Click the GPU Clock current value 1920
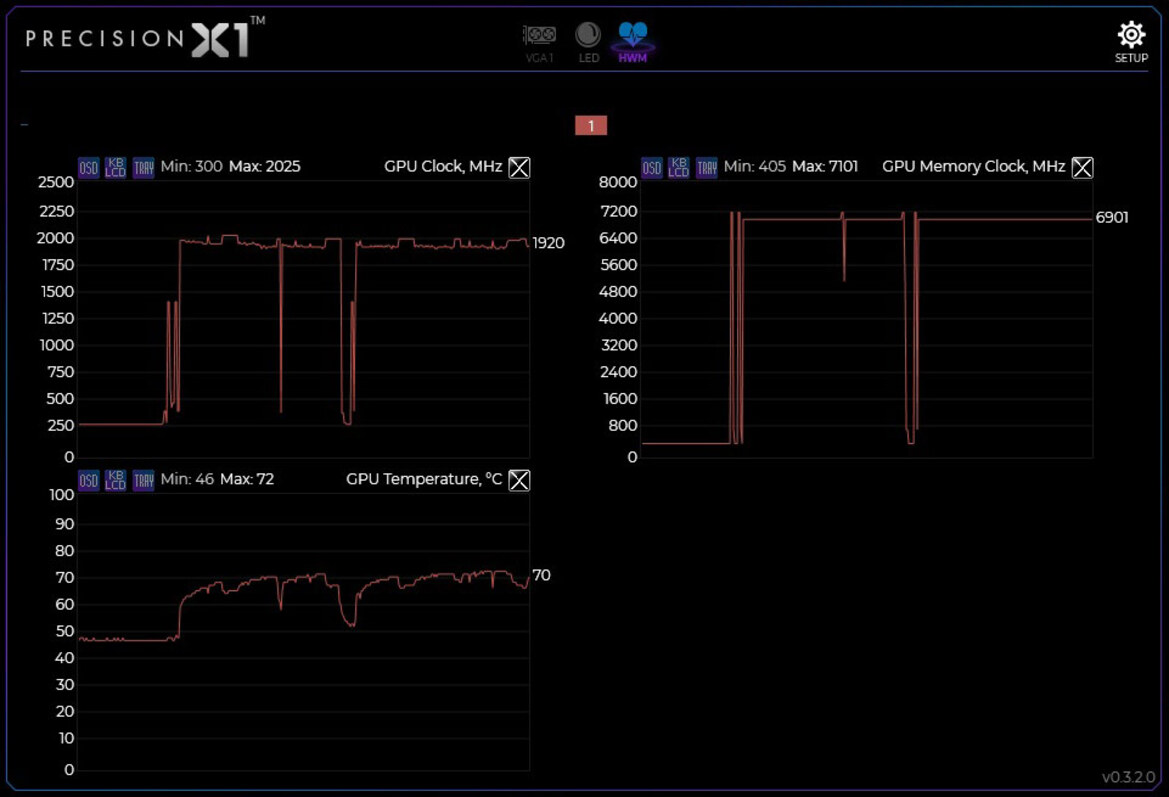The height and width of the screenshot is (797, 1169). (548, 243)
